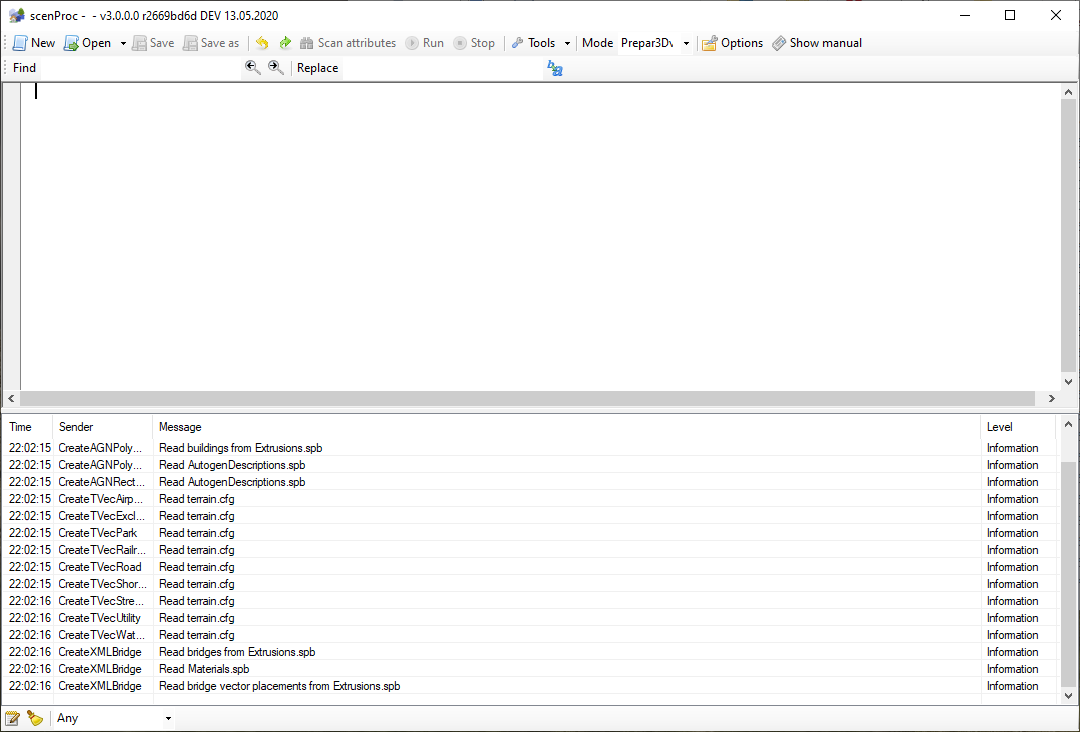The height and width of the screenshot is (732, 1080).
Task: Click the editor horizontal scrollbar left arrow
Action: tap(11, 399)
